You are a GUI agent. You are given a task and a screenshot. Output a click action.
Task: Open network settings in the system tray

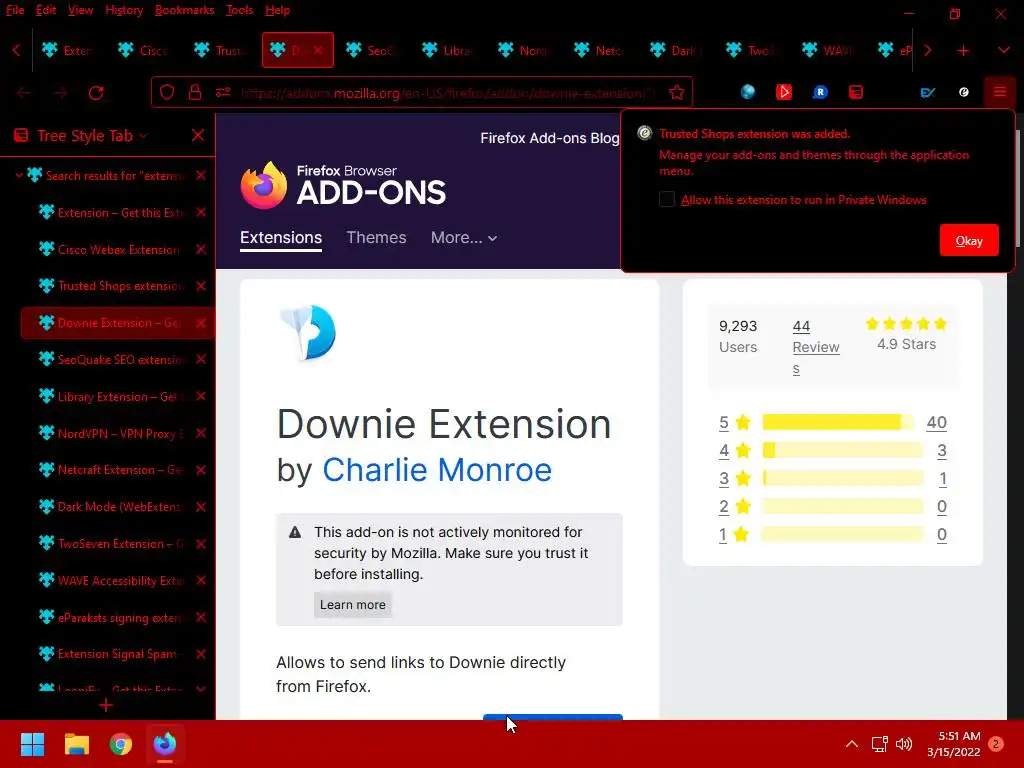(879, 744)
